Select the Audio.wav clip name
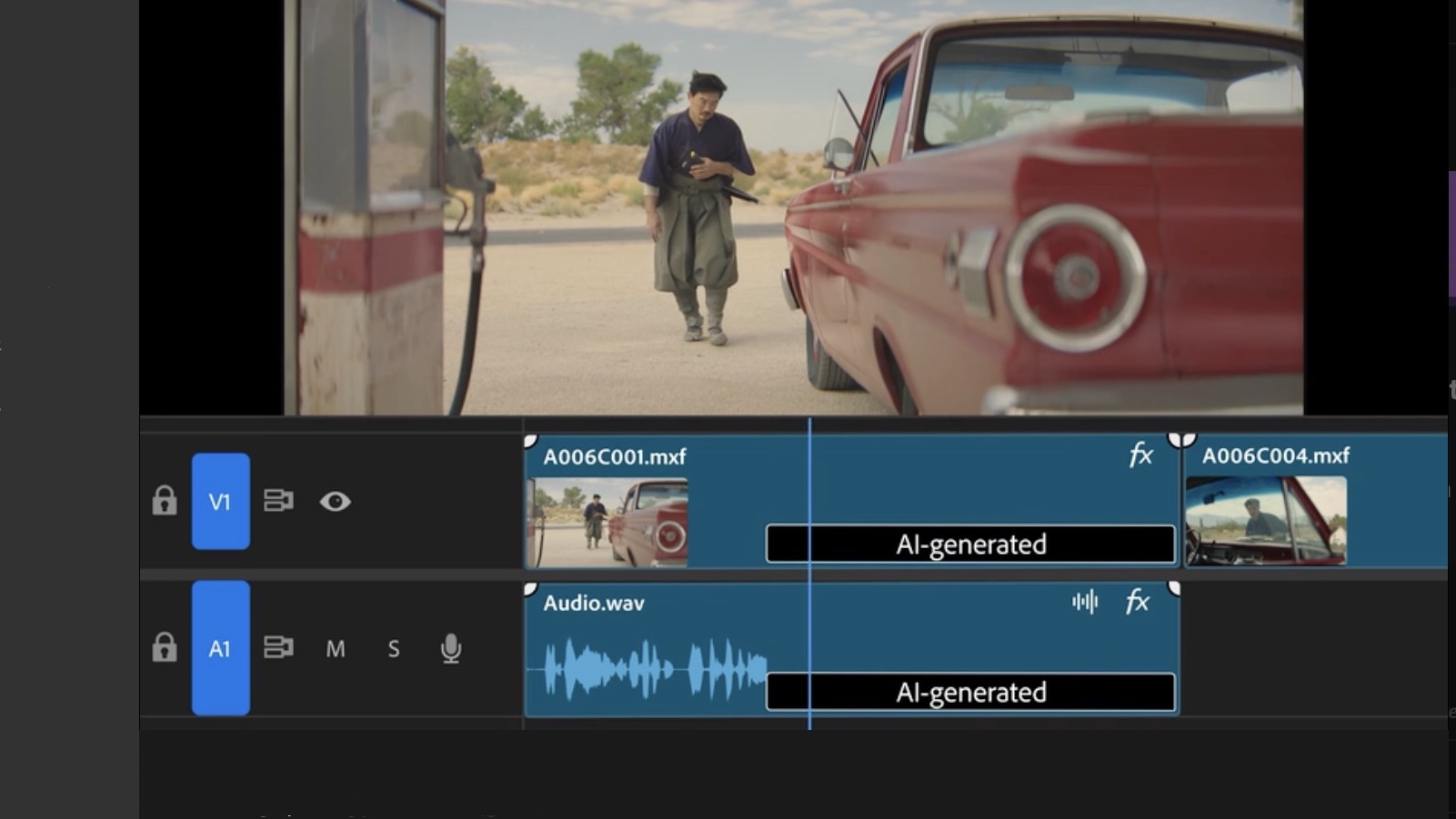This screenshot has width=1456, height=819. coord(594,603)
